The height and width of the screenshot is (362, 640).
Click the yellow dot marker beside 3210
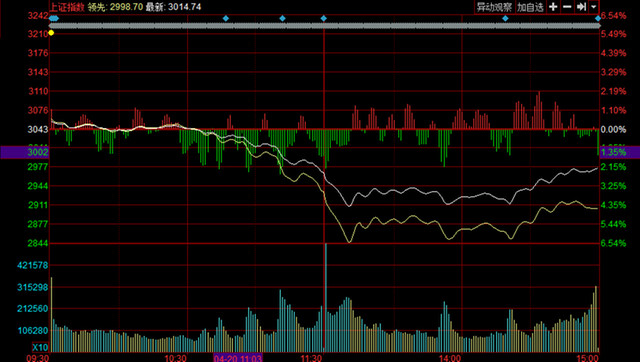point(51,33)
